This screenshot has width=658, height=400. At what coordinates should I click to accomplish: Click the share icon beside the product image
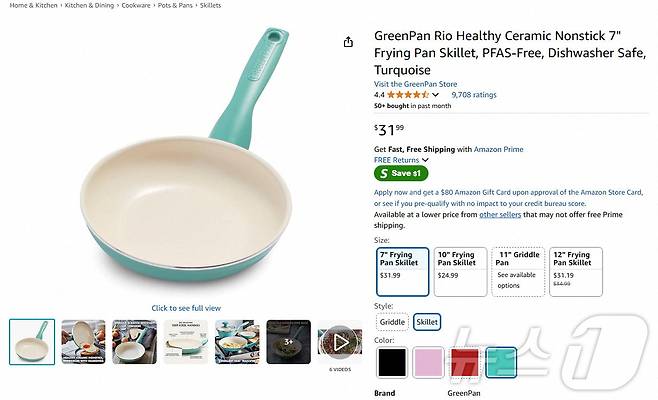[x=348, y=42]
